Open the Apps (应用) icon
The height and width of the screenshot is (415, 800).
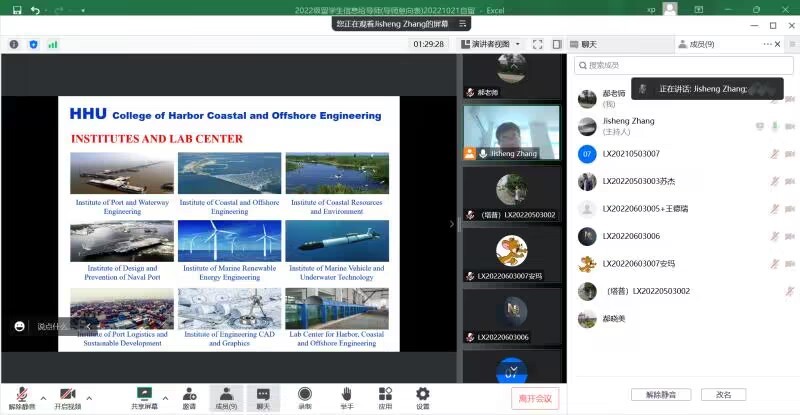click(384, 397)
